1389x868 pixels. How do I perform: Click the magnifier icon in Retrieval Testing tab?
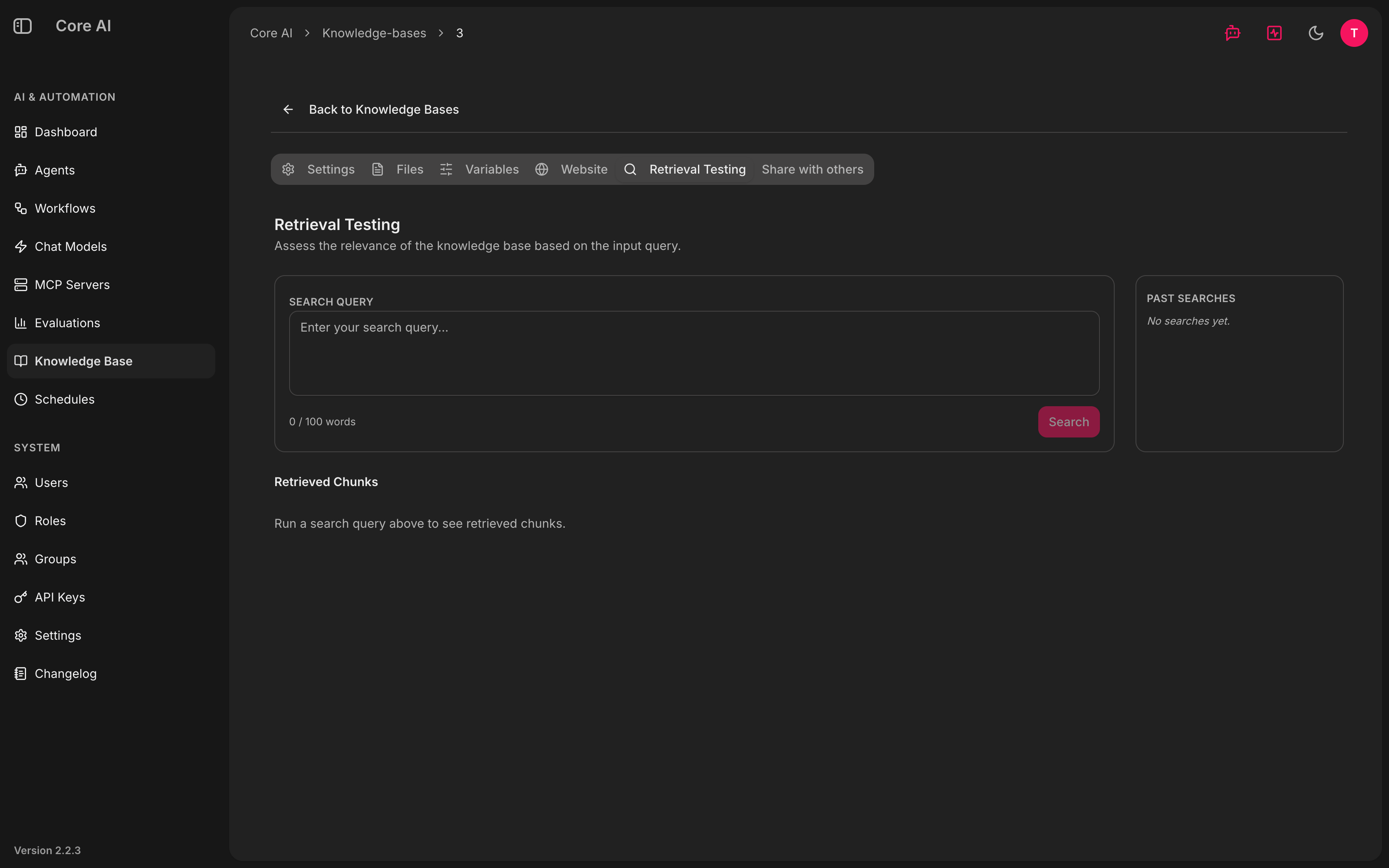point(630,169)
